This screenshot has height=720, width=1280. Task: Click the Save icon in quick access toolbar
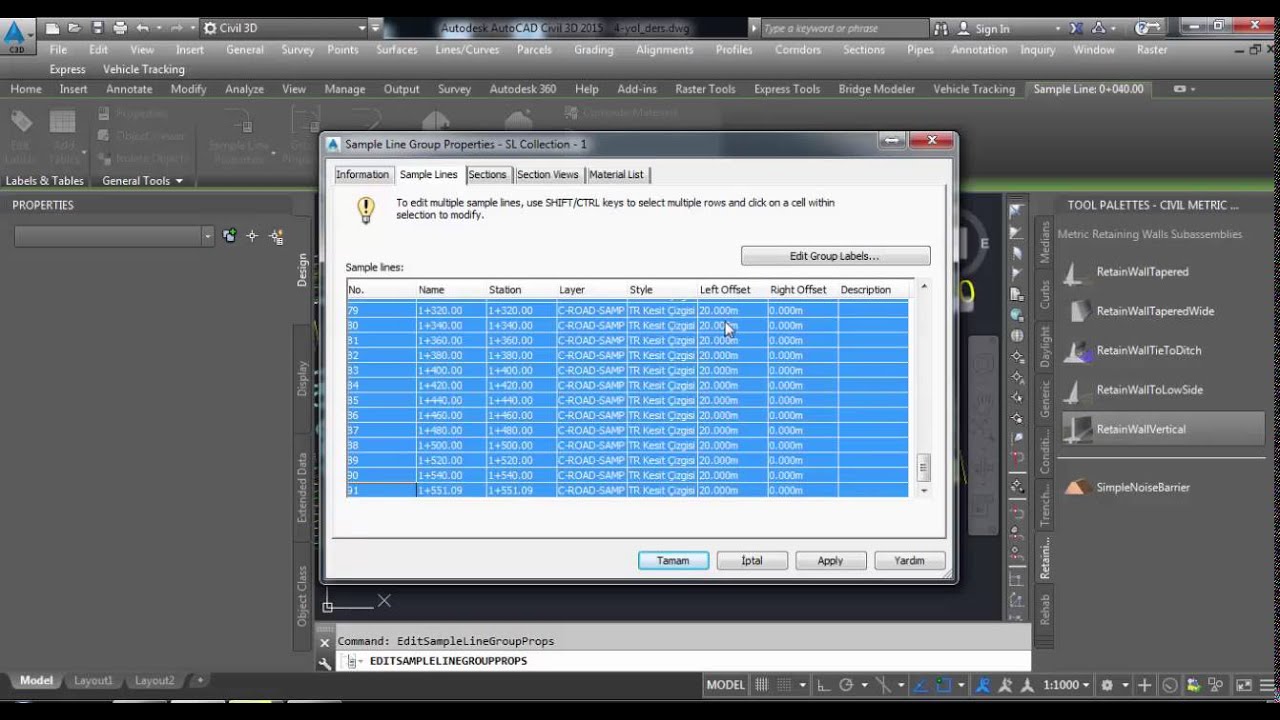(97, 28)
